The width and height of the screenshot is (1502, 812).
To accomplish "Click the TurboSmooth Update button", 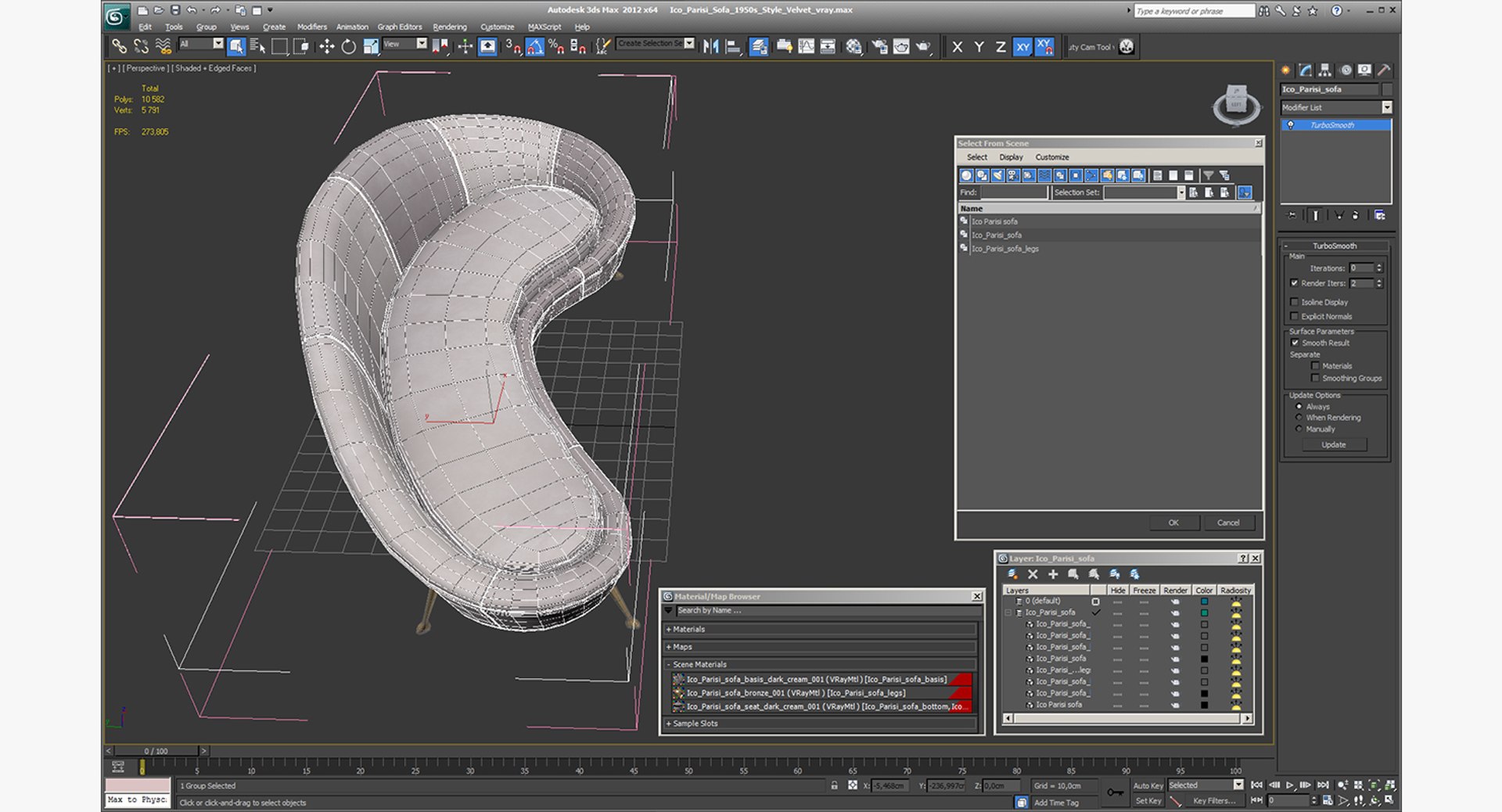I will 1334,444.
